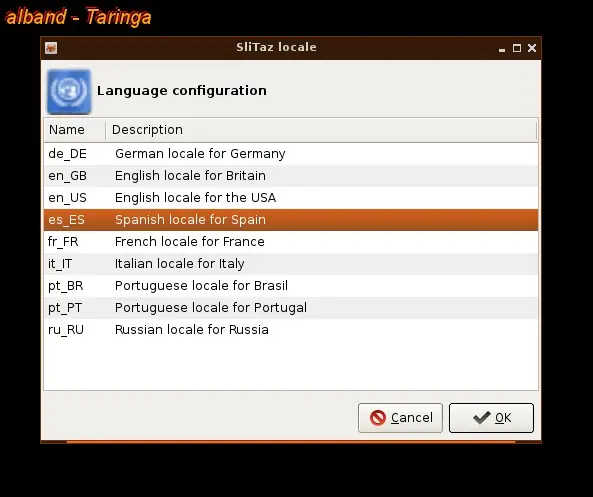Select the de_DE German locale row
Viewport: 593px width, 497px height.
point(291,154)
